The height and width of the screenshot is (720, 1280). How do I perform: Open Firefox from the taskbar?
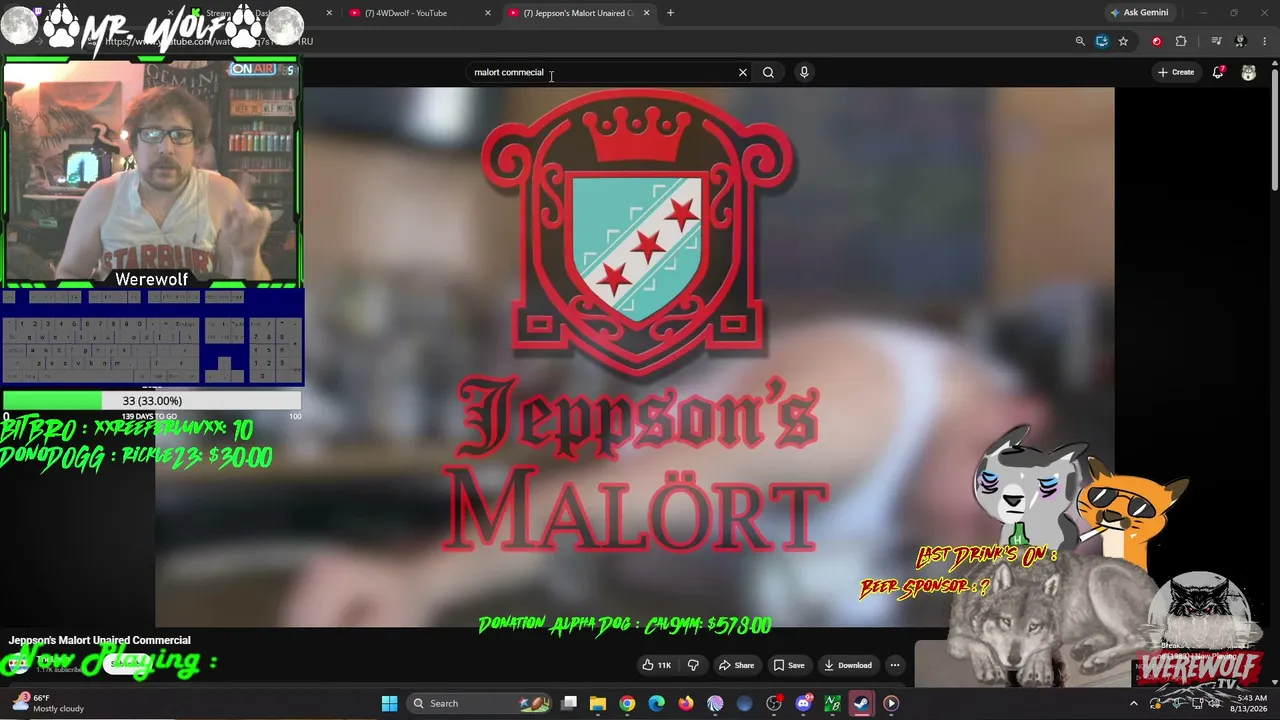pos(686,703)
